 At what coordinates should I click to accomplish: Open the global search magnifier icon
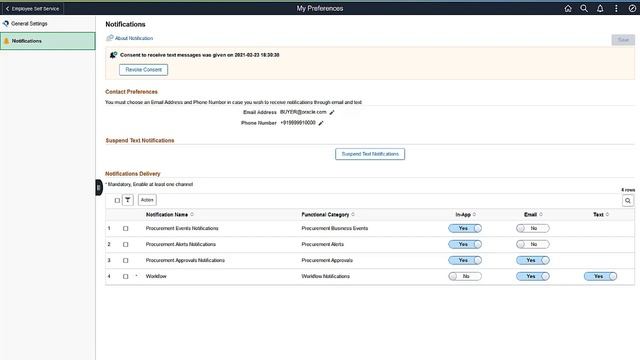click(584, 8)
